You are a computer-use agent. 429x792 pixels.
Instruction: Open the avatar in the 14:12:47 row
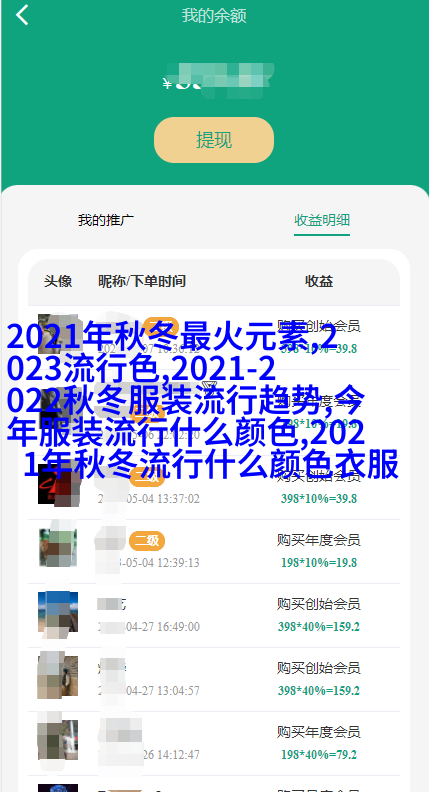click(58, 739)
